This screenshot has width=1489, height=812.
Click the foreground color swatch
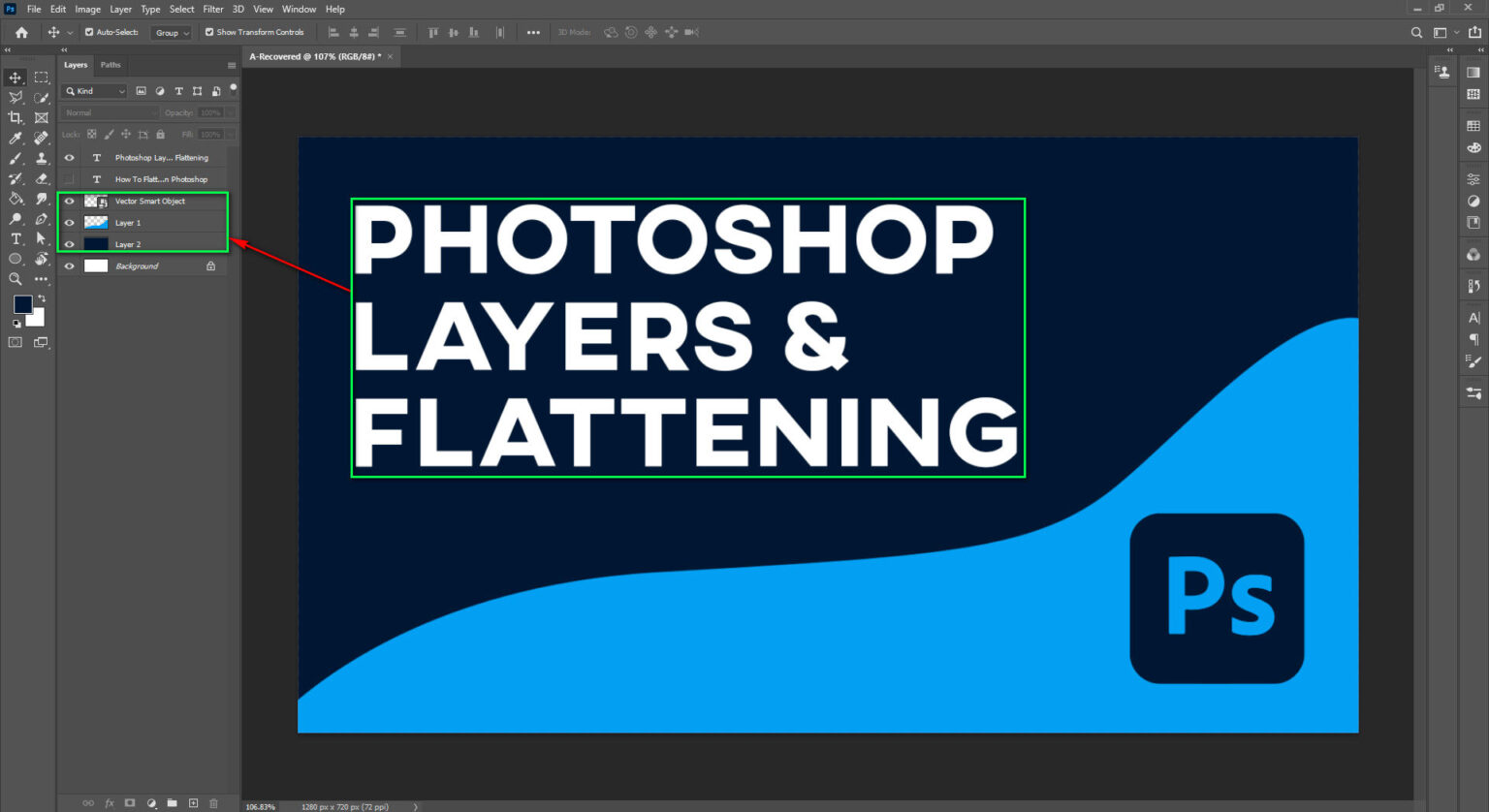coord(22,304)
